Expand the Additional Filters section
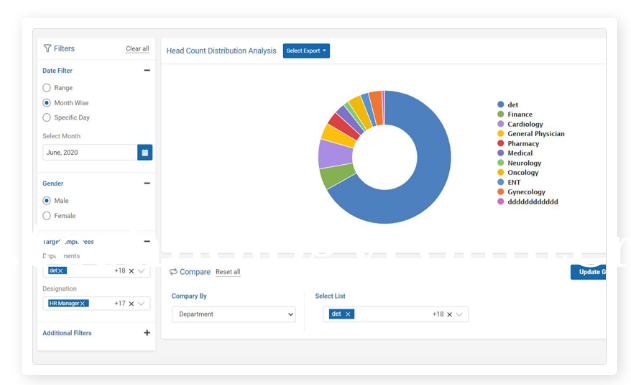The width and height of the screenshot is (631, 385). pos(147,333)
